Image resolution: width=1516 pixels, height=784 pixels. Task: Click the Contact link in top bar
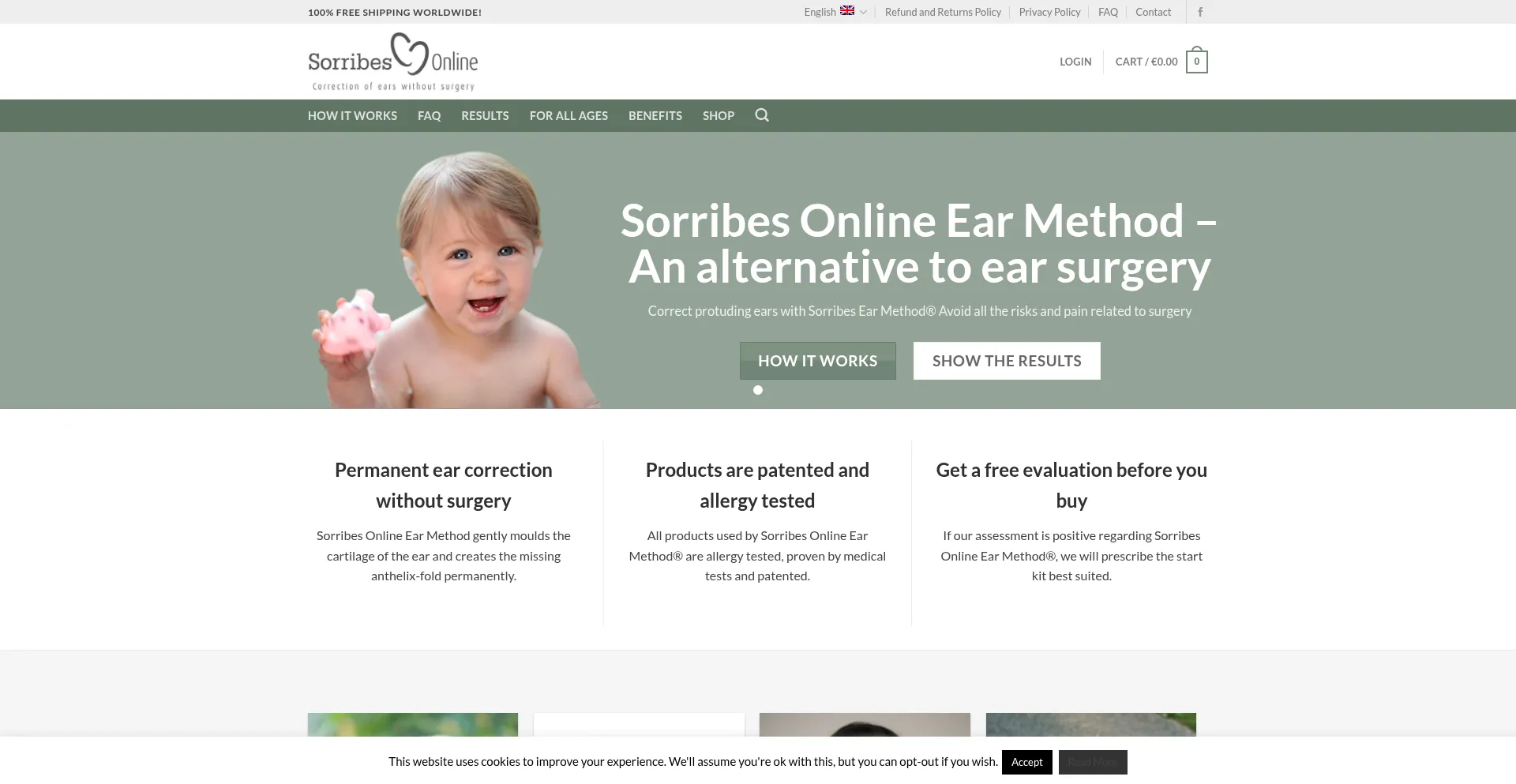(1153, 12)
